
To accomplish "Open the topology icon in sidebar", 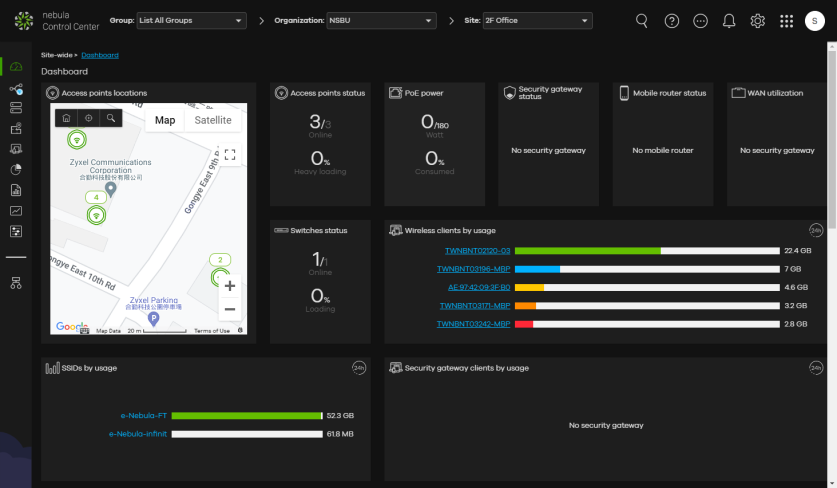I will [x=16, y=283].
